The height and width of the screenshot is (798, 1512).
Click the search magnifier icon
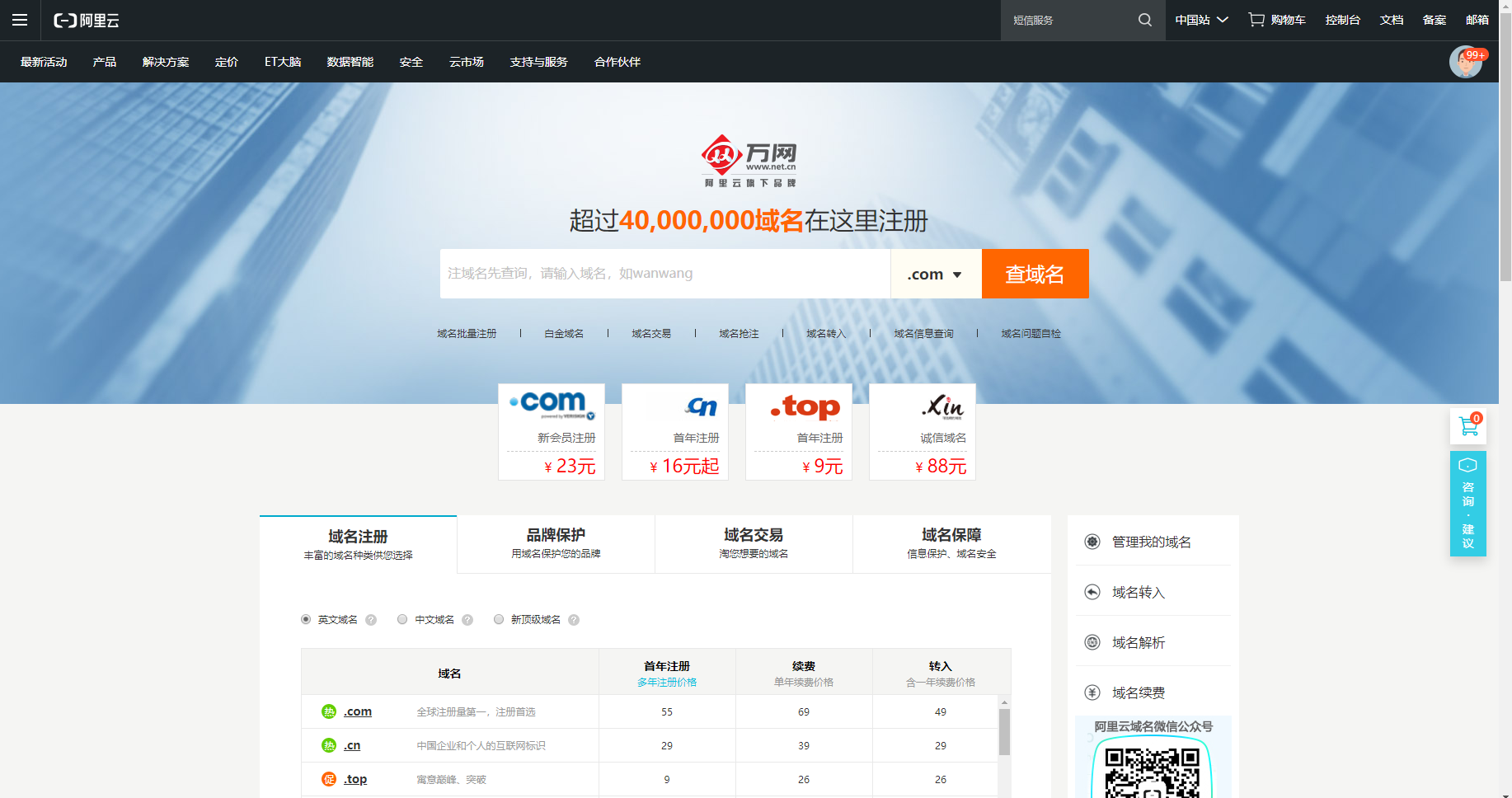coord(1144,20)
